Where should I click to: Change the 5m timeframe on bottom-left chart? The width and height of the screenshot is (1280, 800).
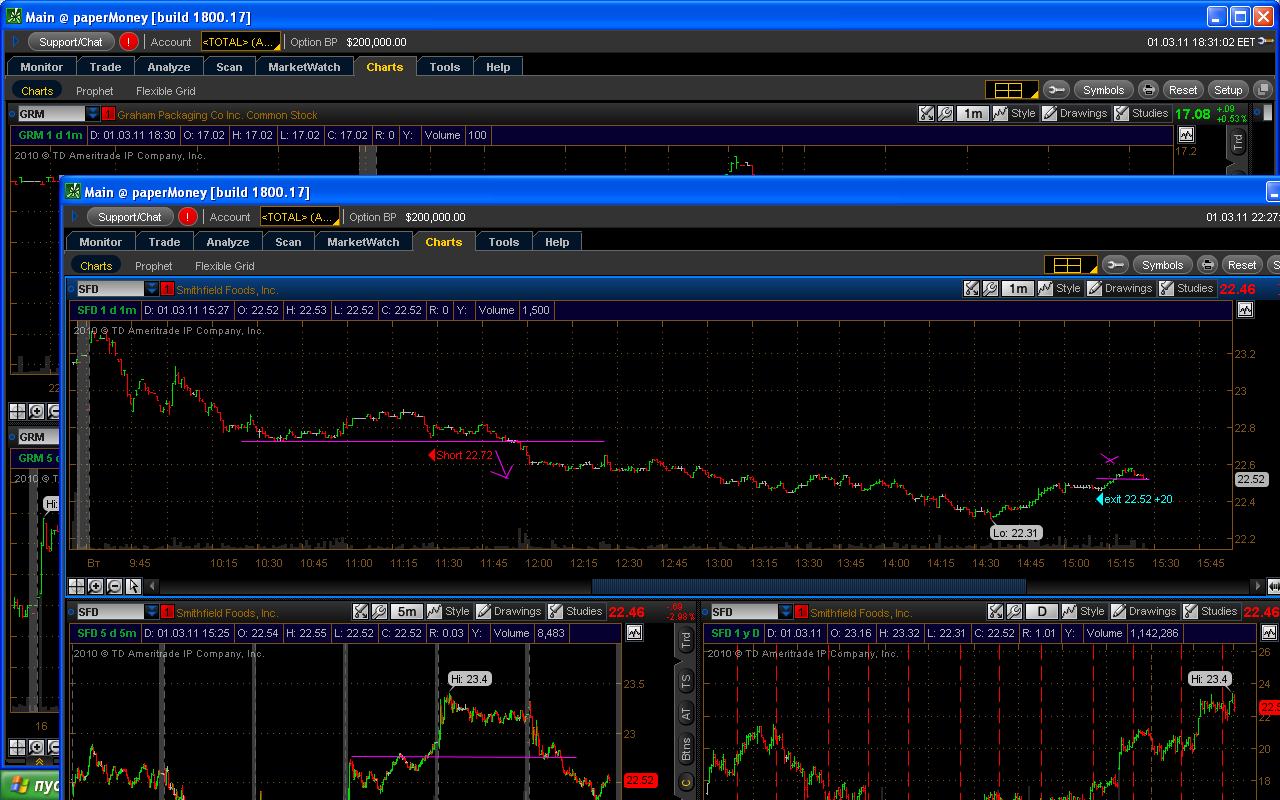(x=406, y=611)
